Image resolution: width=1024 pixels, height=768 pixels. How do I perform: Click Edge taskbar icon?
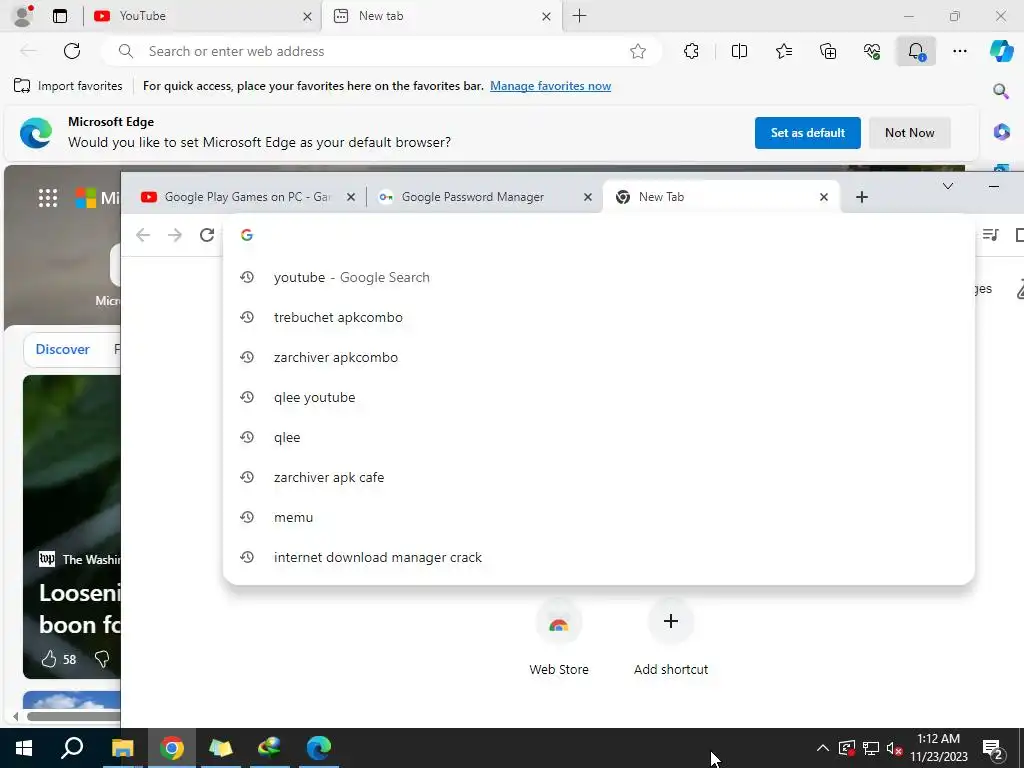(x=319, y=748)
